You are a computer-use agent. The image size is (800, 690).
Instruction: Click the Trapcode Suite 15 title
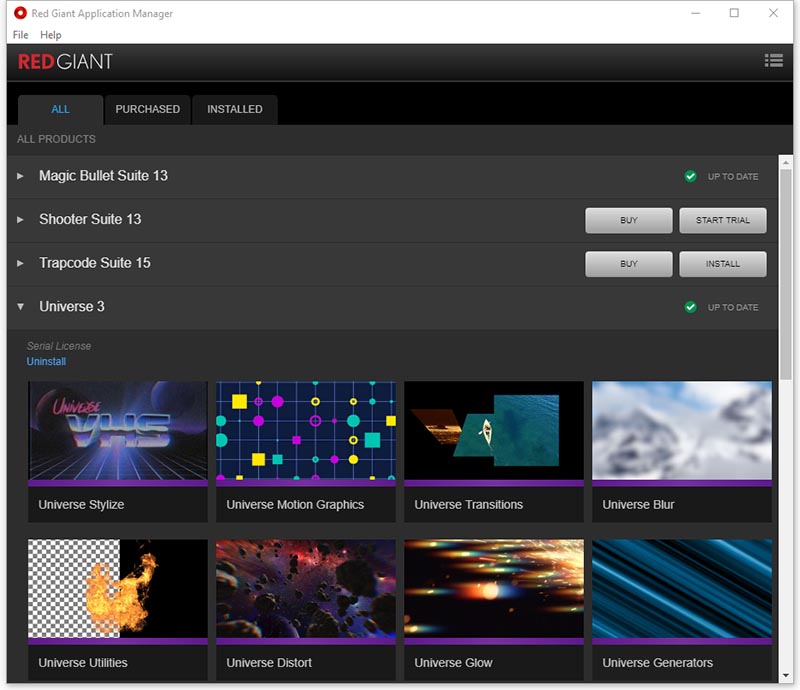pyautogui.click(x=95, y=263)
